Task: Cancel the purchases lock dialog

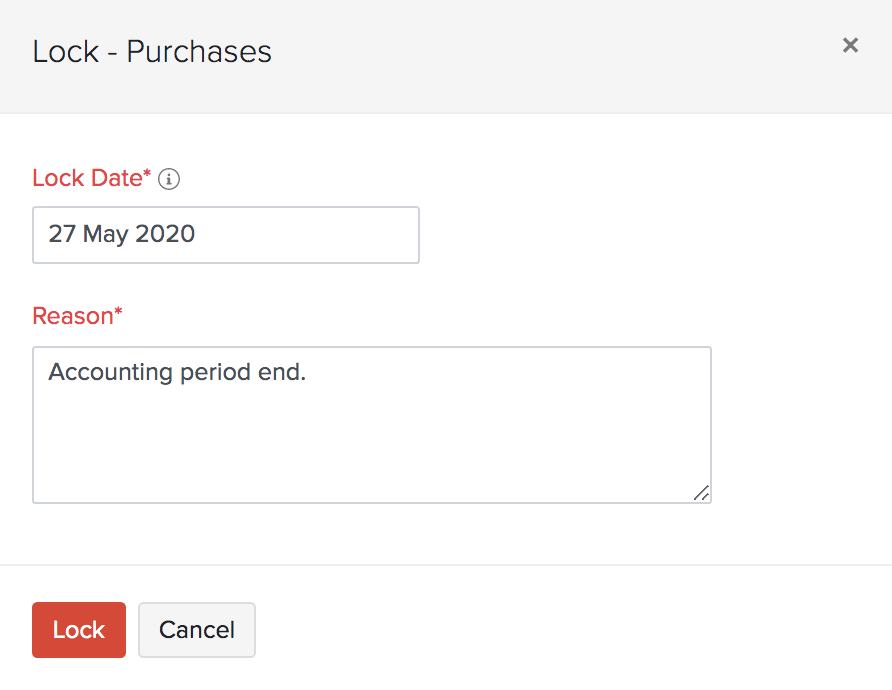Action: (x=197, y=630)
